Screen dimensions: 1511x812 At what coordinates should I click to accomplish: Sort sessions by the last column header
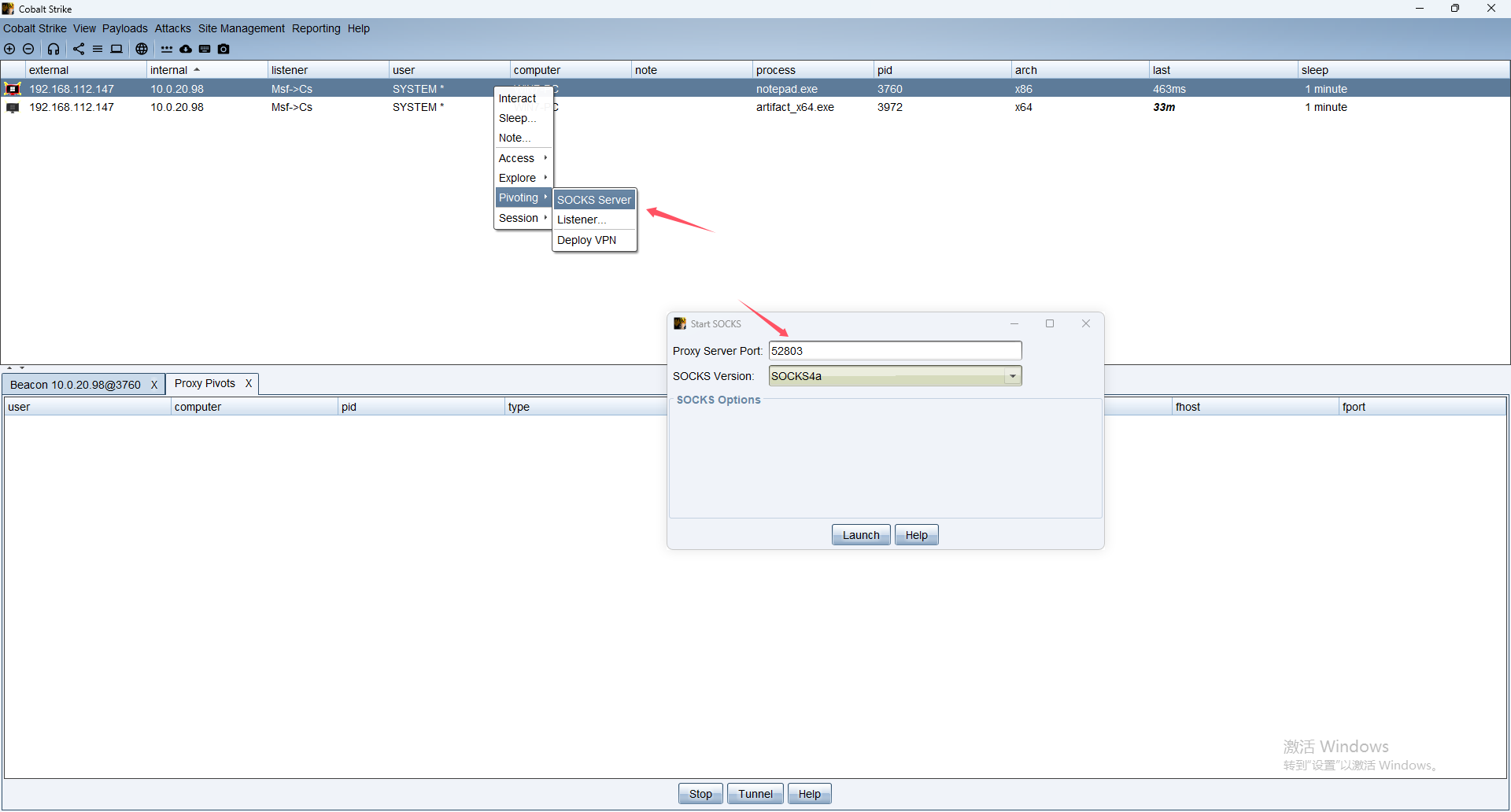pos(1224,70)
